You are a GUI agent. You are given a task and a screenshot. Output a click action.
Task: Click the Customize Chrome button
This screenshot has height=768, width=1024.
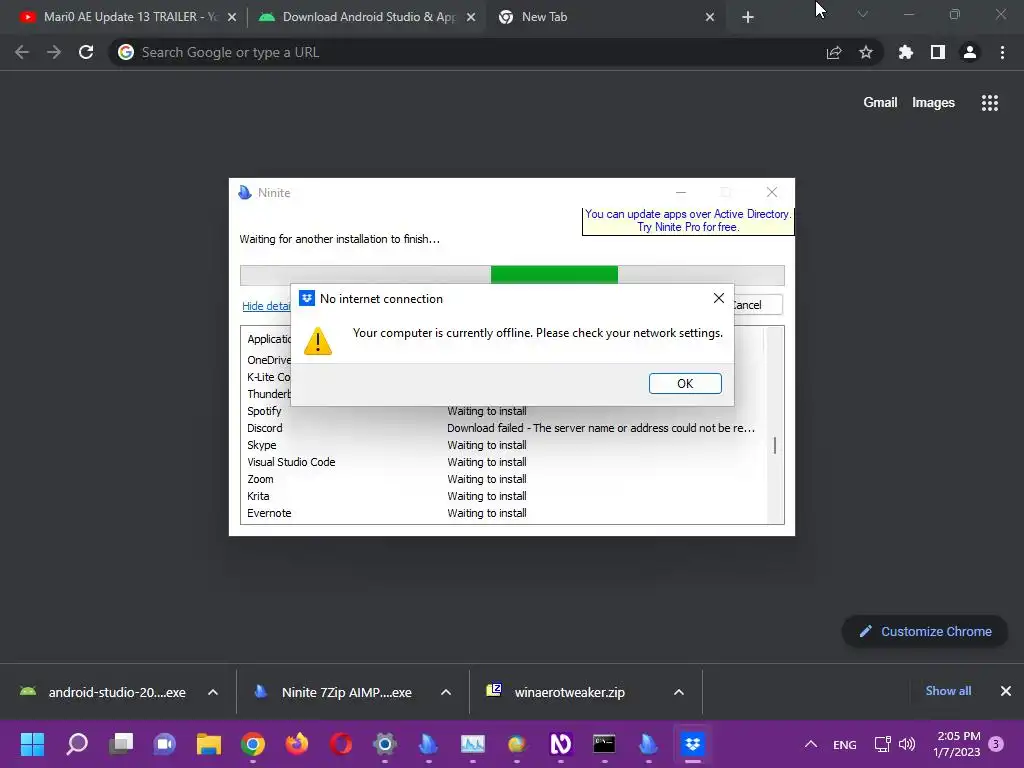[x=925, y=632]
